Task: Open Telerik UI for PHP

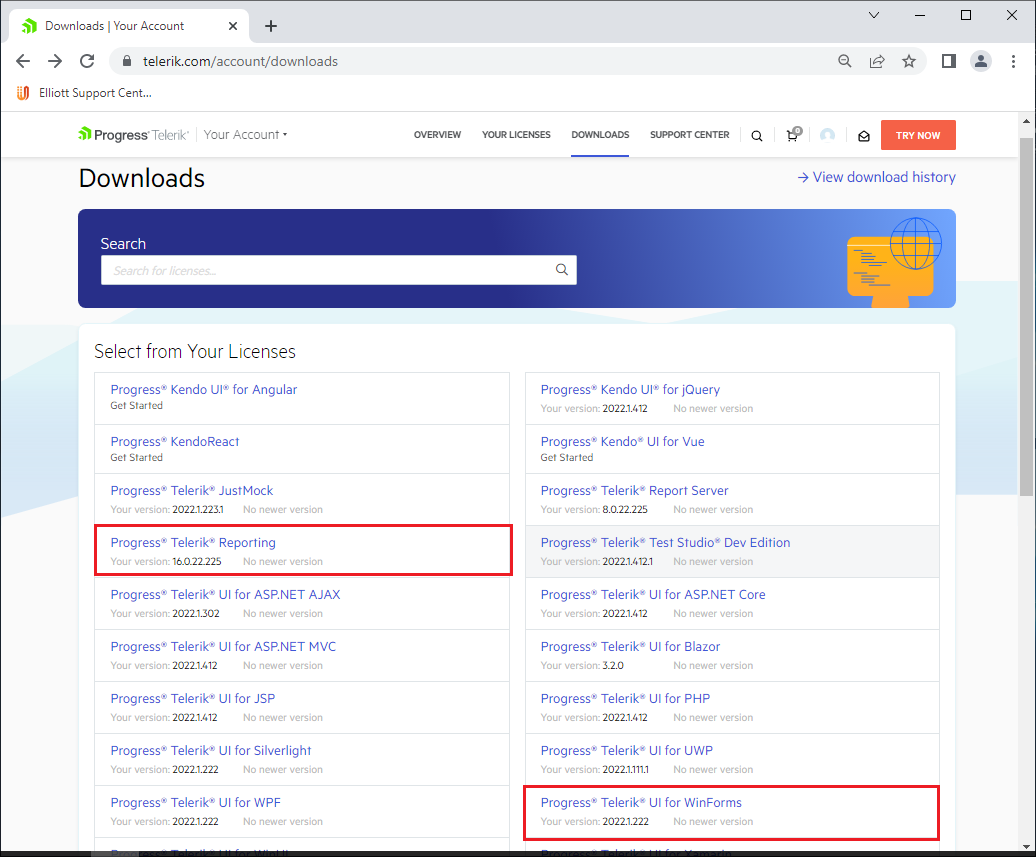Action: (x=625, y=699)
